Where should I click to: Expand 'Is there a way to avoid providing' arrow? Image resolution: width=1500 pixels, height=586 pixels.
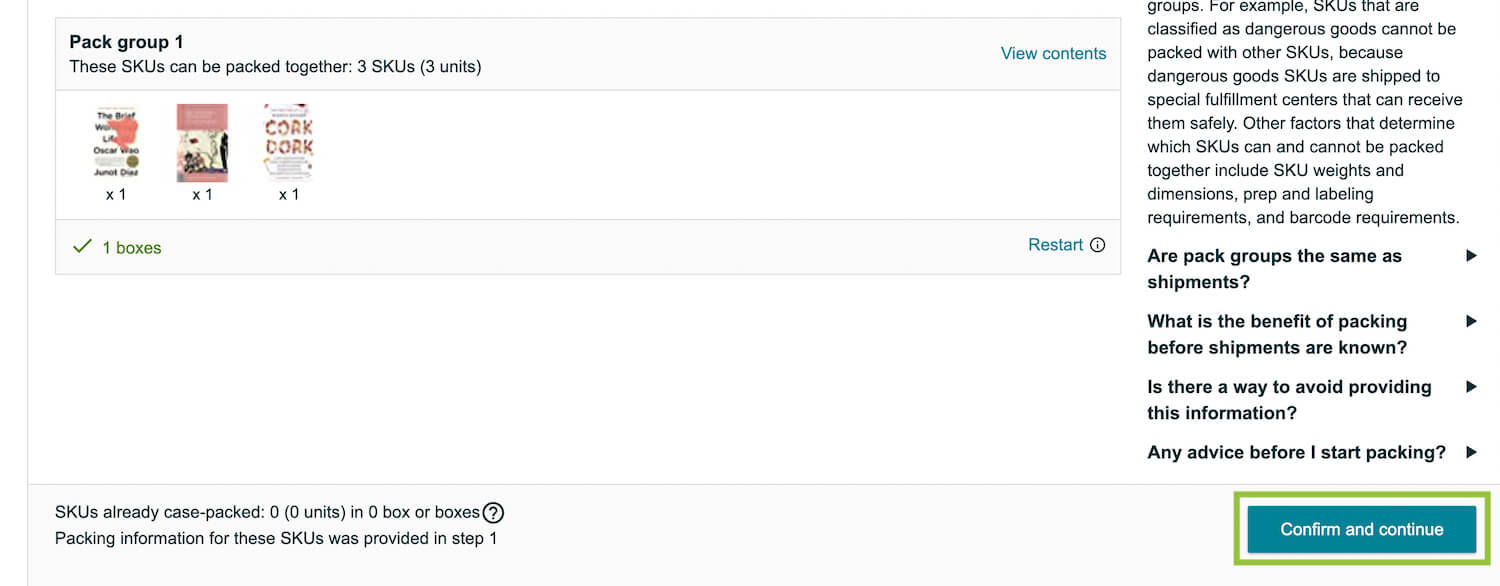tap(1471, 387)
